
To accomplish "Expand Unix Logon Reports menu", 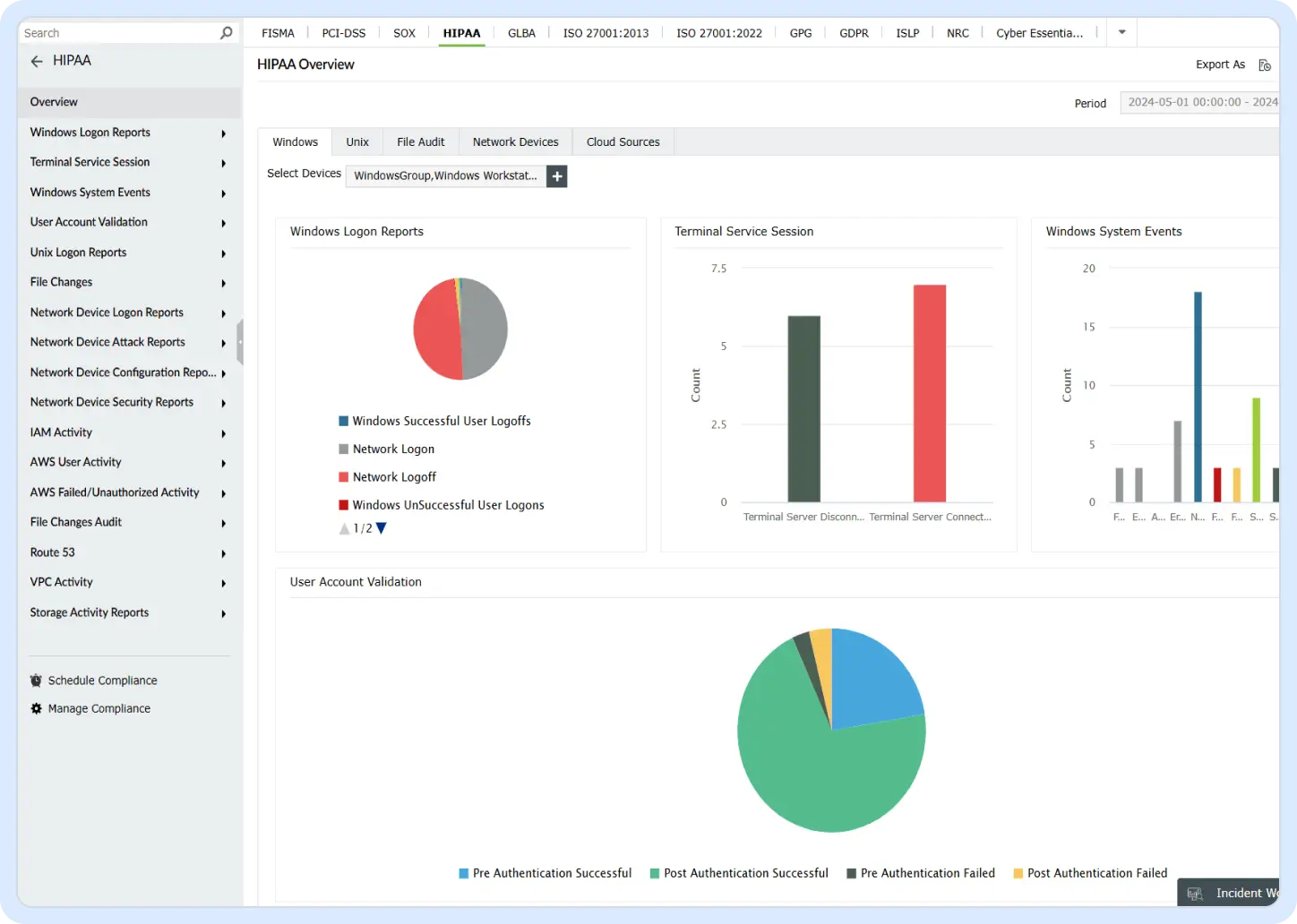I will coord(223,253).
